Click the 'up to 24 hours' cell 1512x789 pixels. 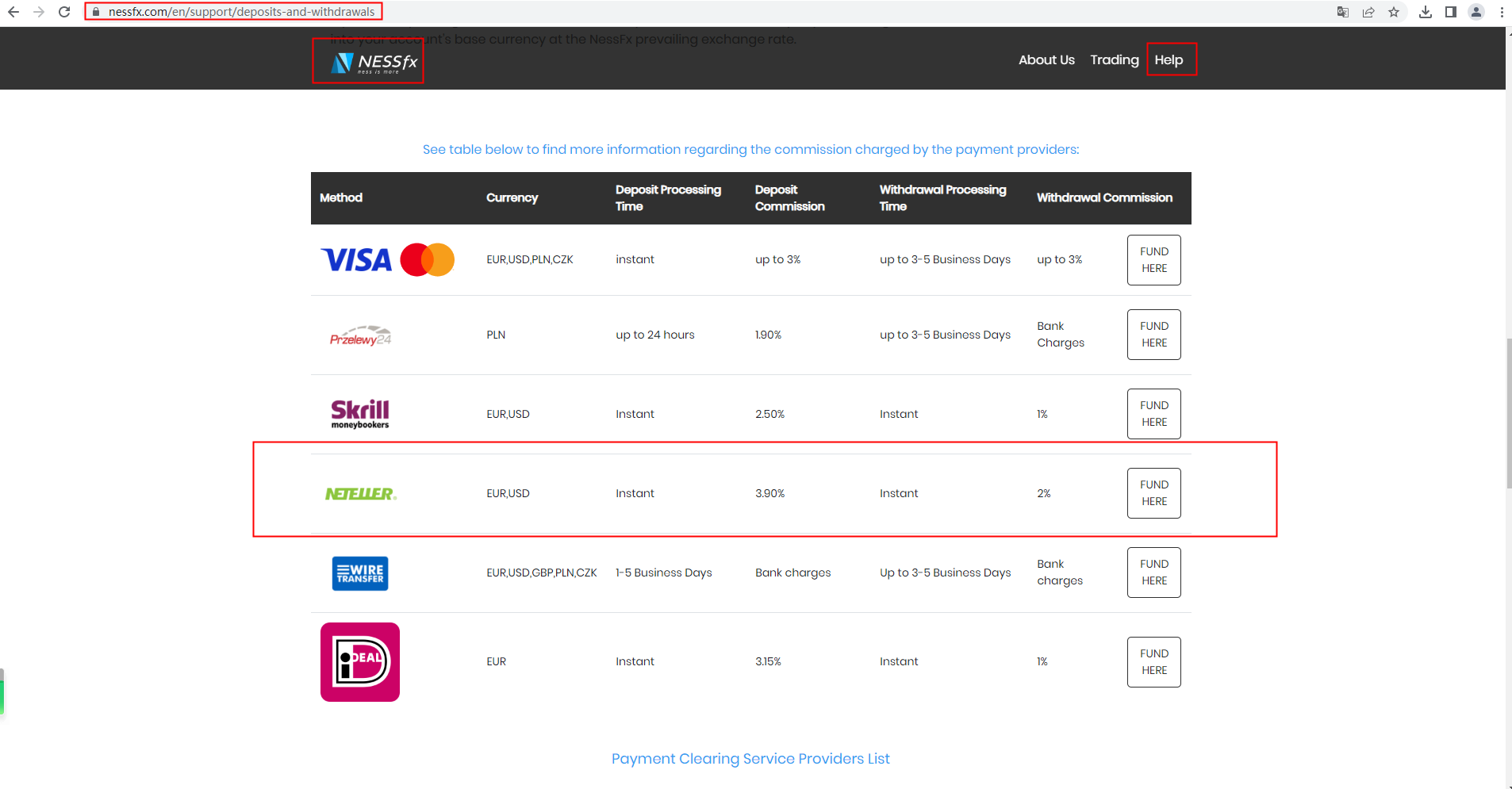point(655,335)
